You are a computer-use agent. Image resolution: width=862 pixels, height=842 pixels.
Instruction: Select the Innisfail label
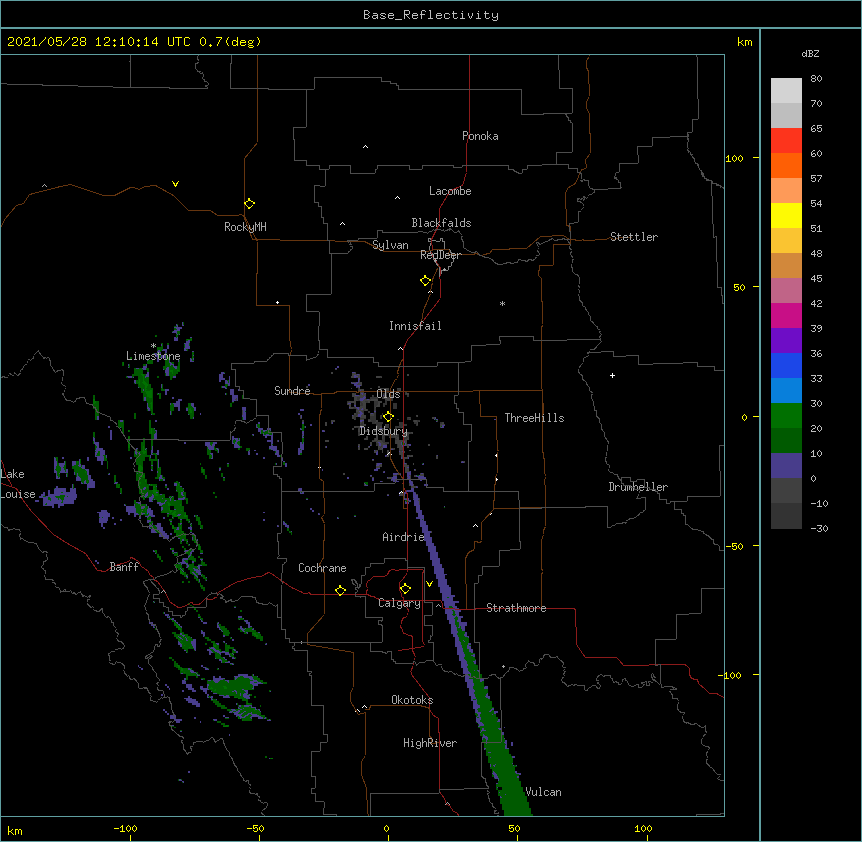(415, 326)
